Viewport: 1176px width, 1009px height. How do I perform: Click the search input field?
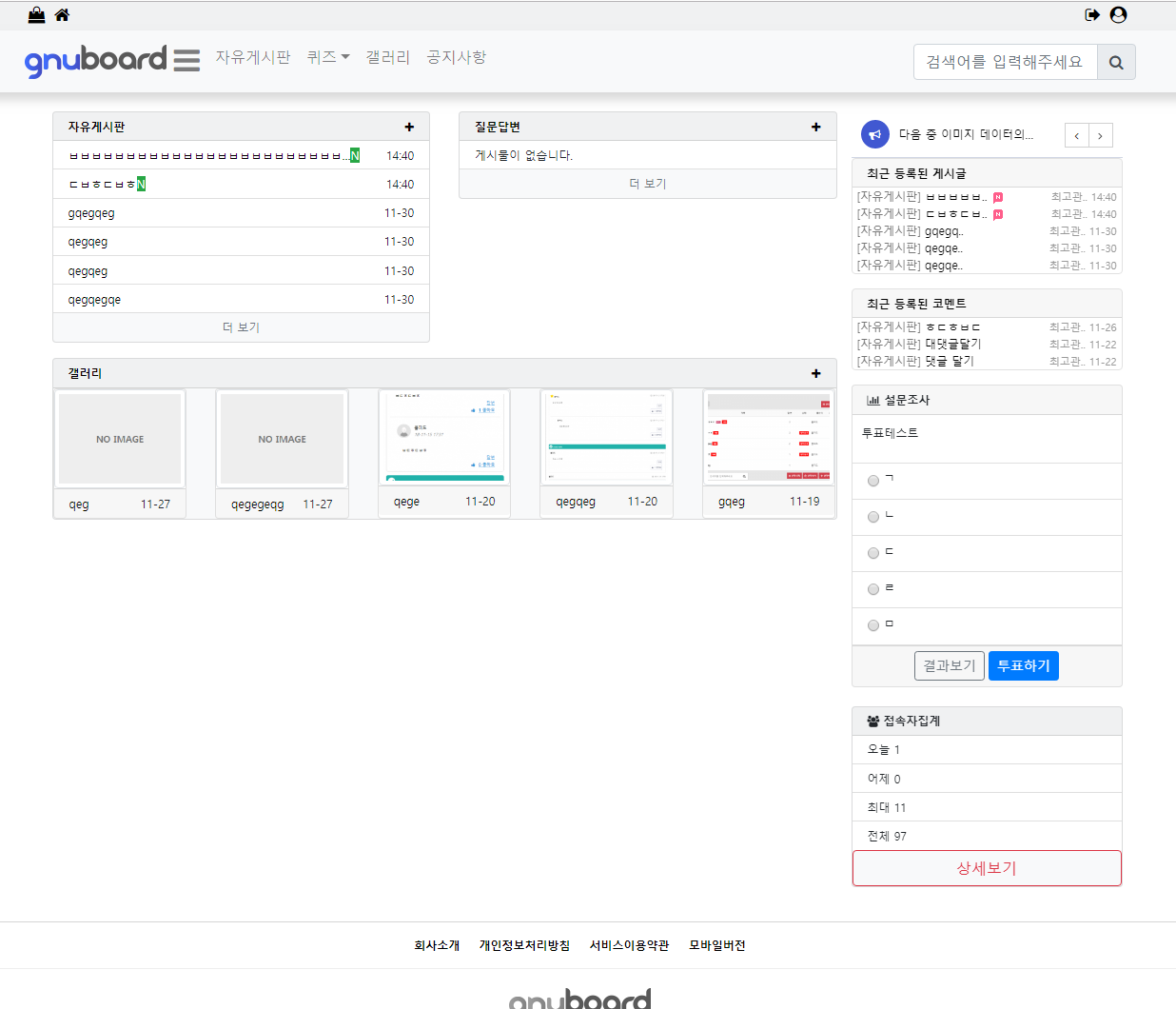(x=1005, y=63)
